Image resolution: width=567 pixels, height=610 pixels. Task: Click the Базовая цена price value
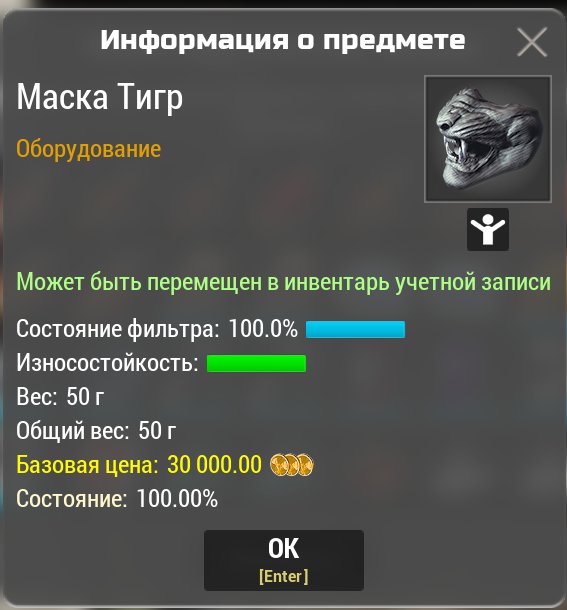coord(214,465)
